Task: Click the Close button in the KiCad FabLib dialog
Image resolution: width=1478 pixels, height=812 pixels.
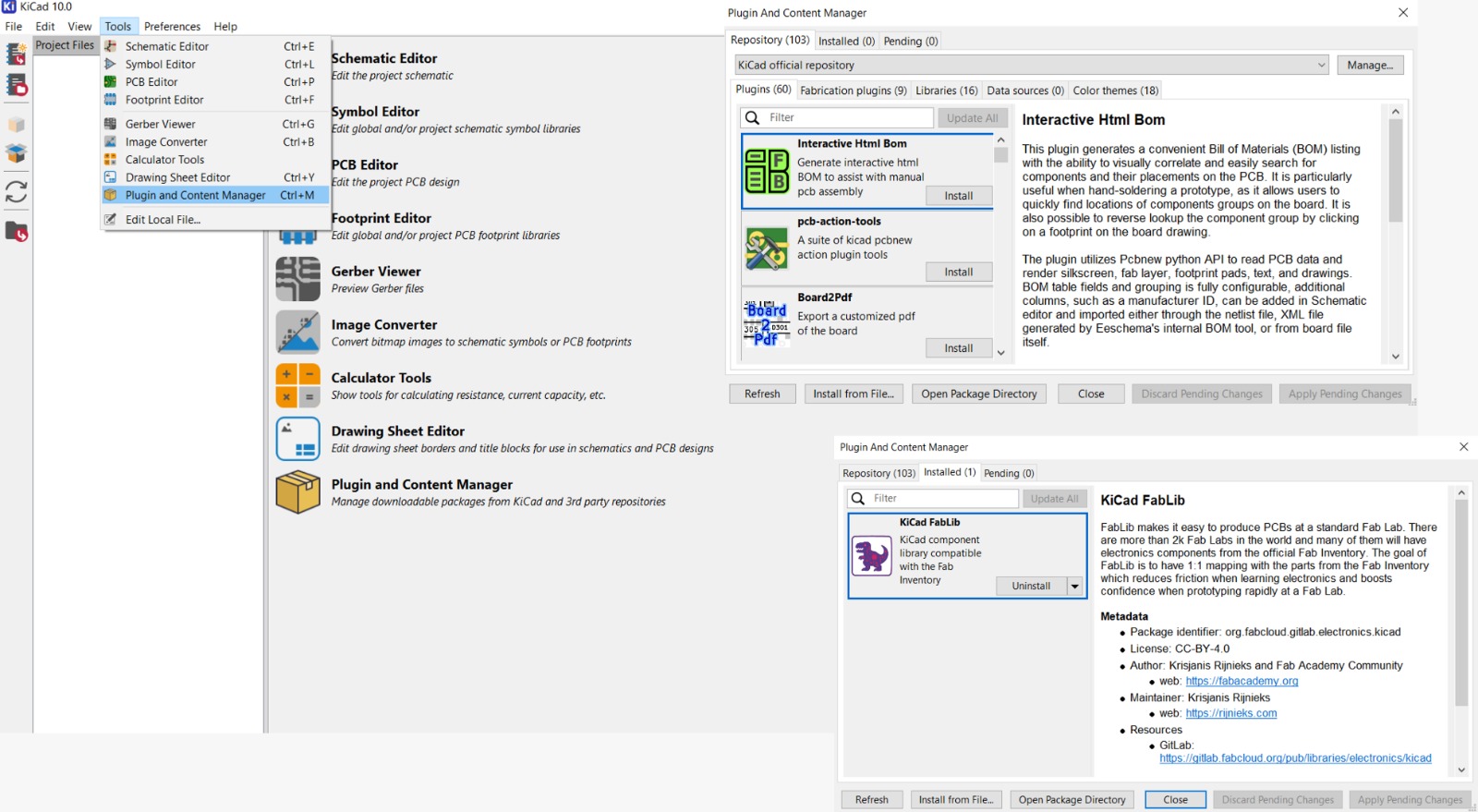Action: click(x=1176, y=800)
